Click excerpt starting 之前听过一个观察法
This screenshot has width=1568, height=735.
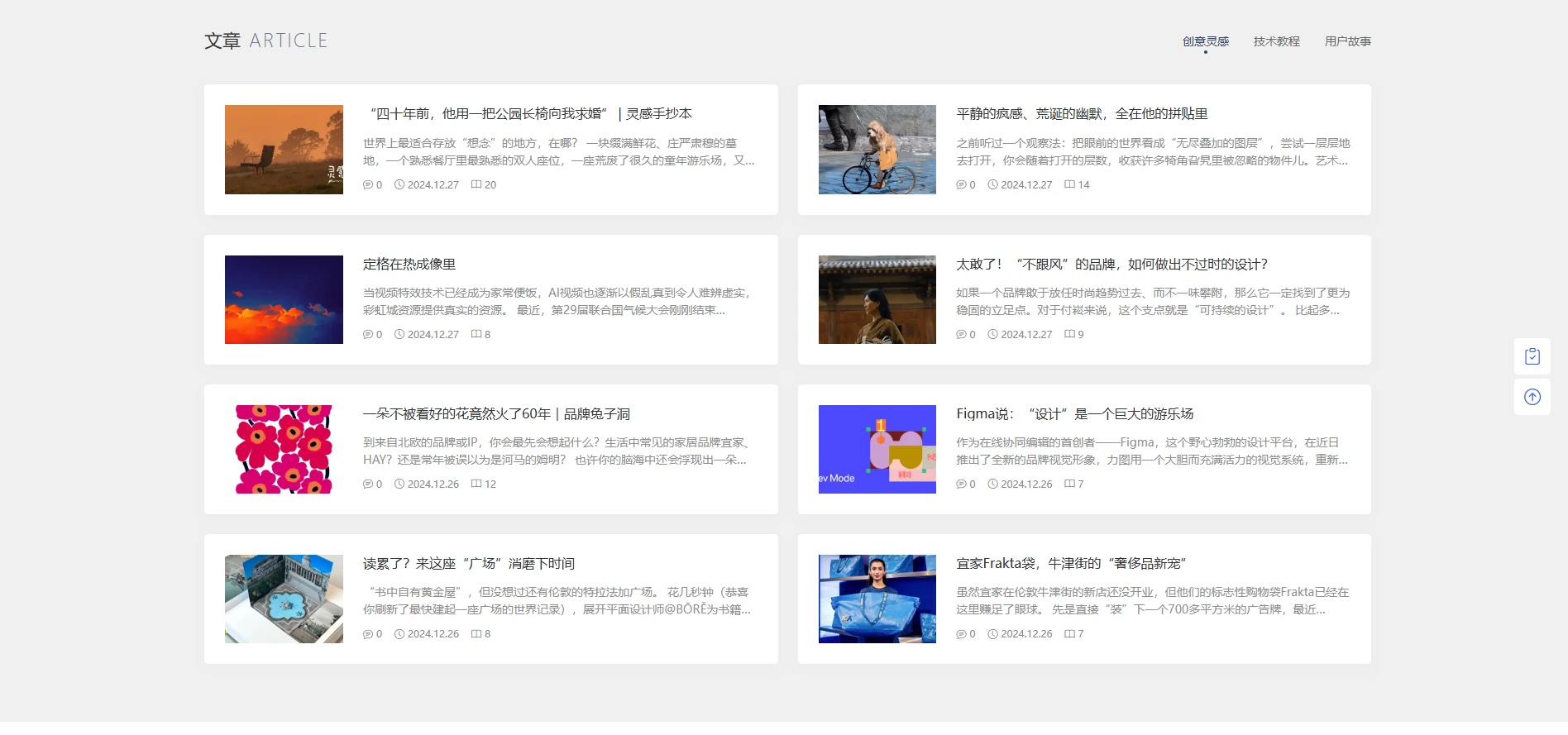1153,152
